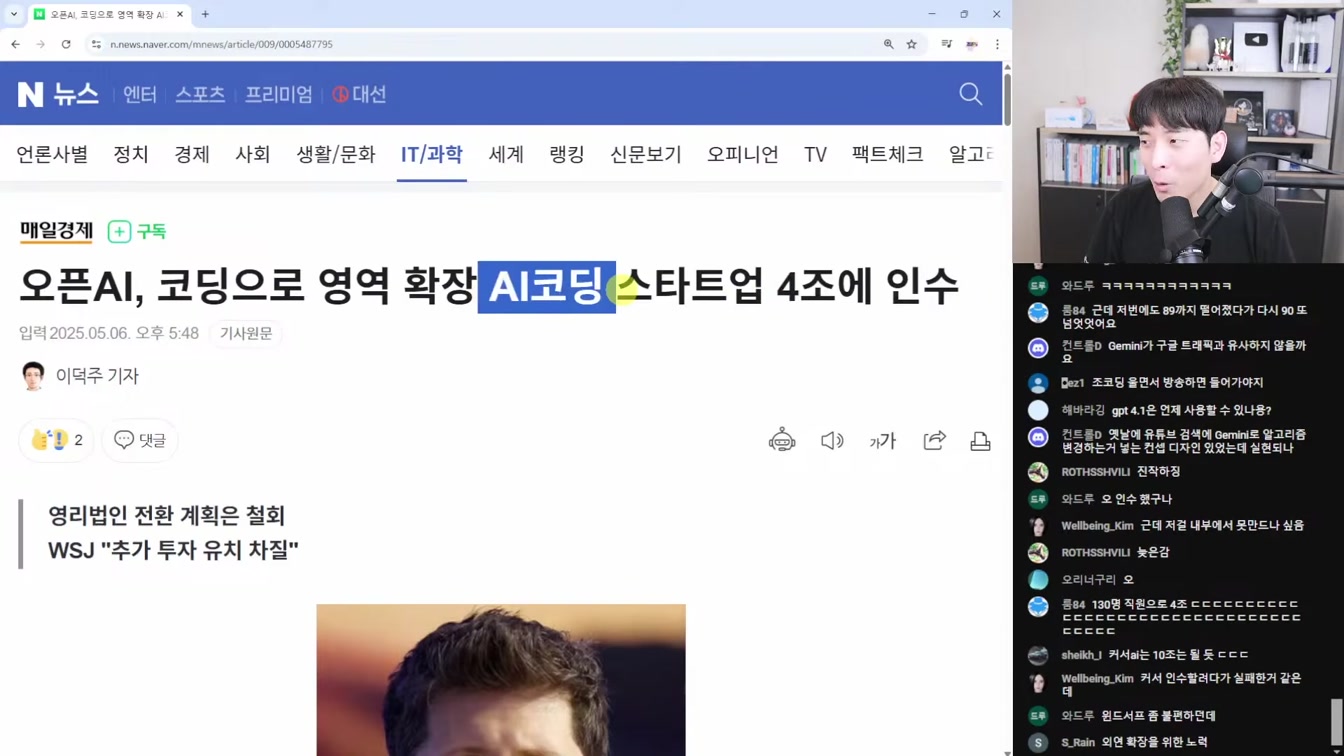Select the 신문보기 tab
Screen dimensions: 1344x756
646,154
